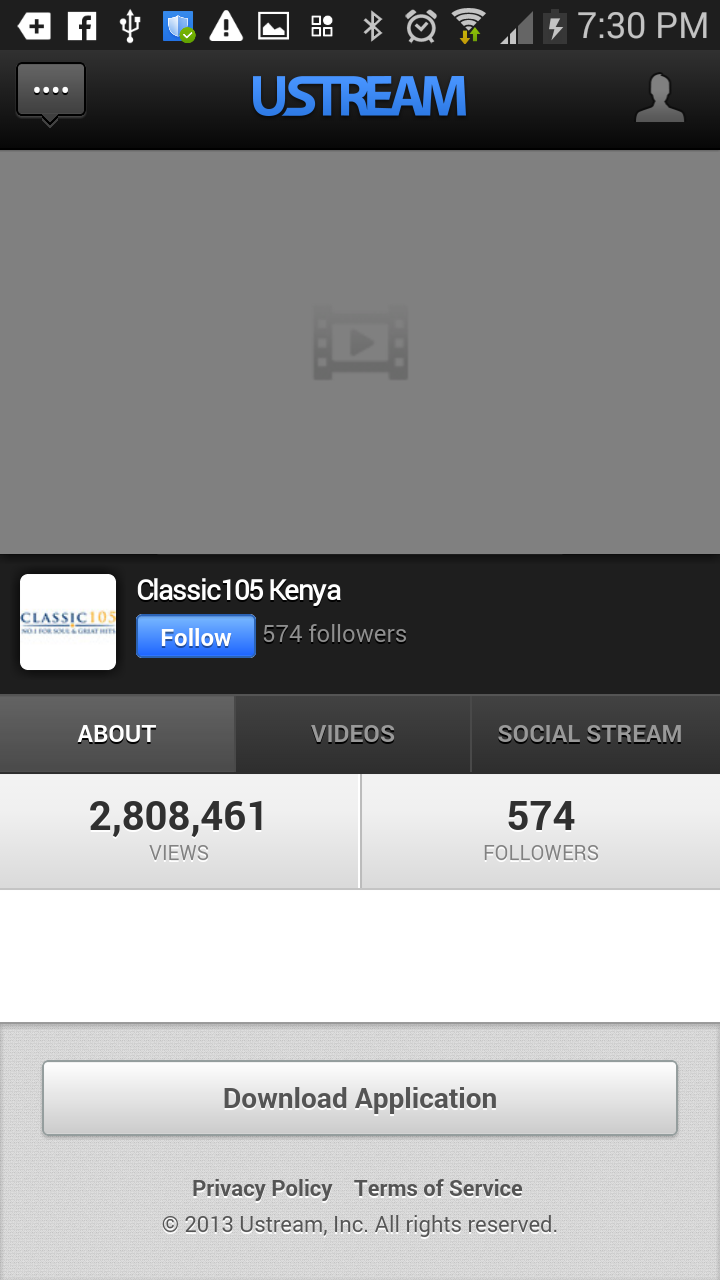
Task: Open the chat bubble menu icon
Action: [x=51, y=94]
